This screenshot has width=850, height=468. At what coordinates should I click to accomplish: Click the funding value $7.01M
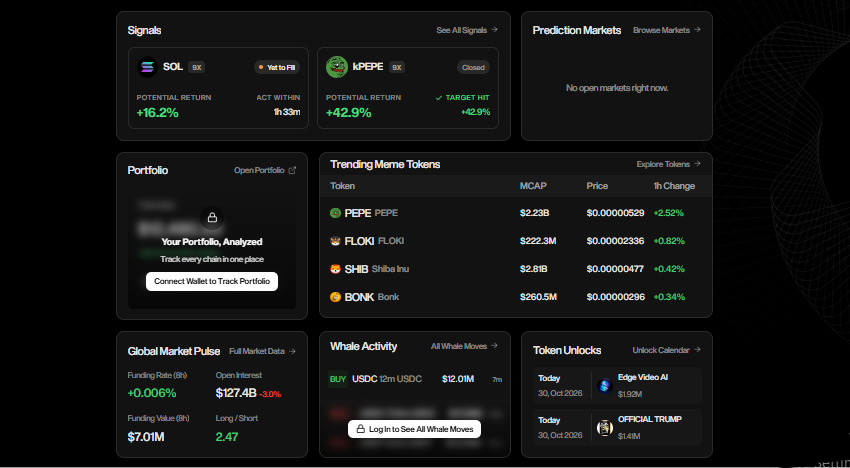[146, 437]
